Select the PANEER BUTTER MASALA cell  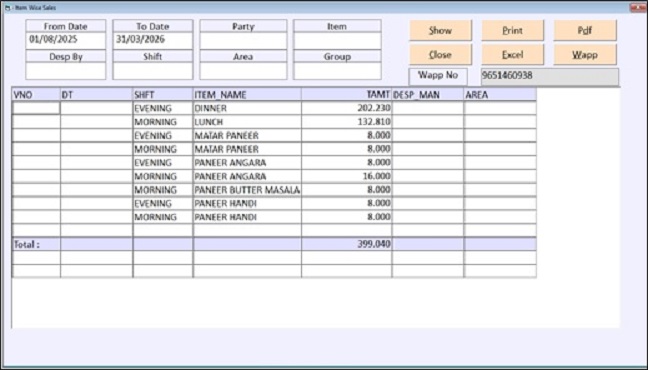tap(247, 190)
